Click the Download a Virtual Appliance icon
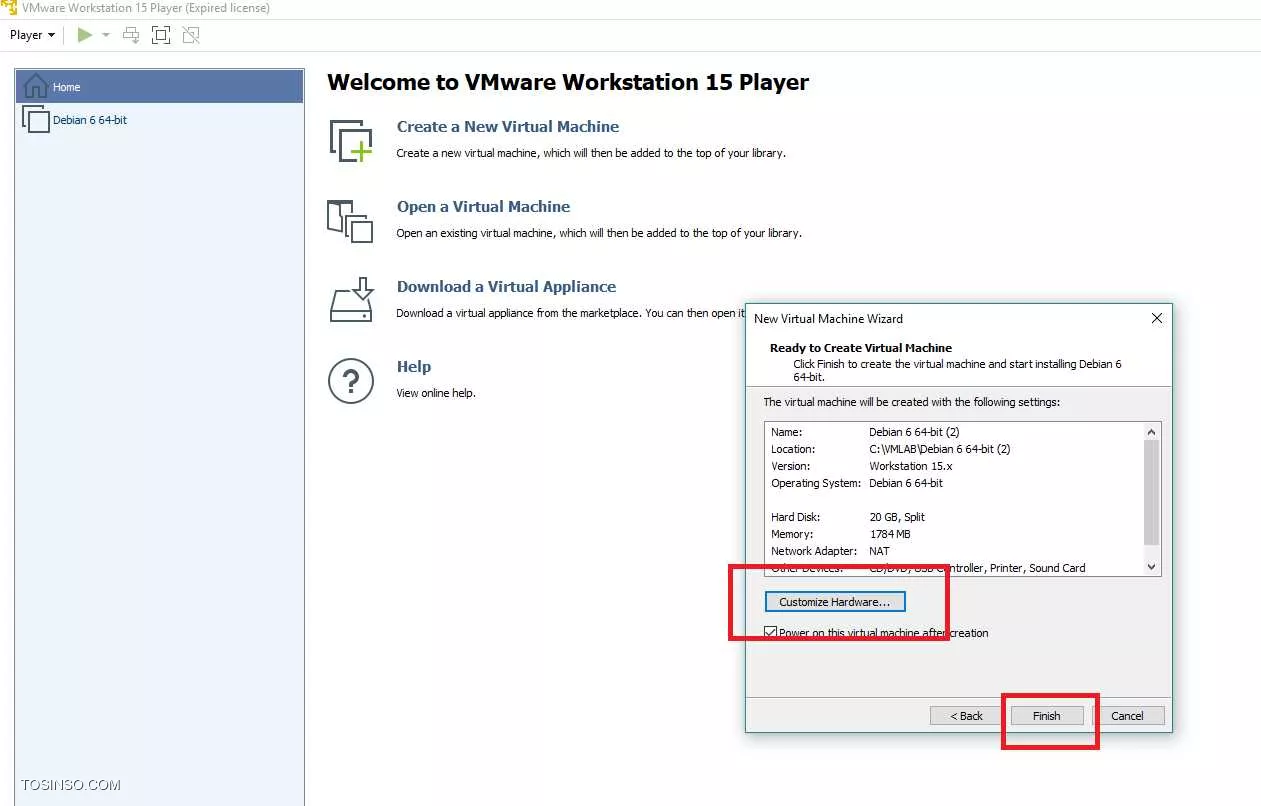 point(351,300)
